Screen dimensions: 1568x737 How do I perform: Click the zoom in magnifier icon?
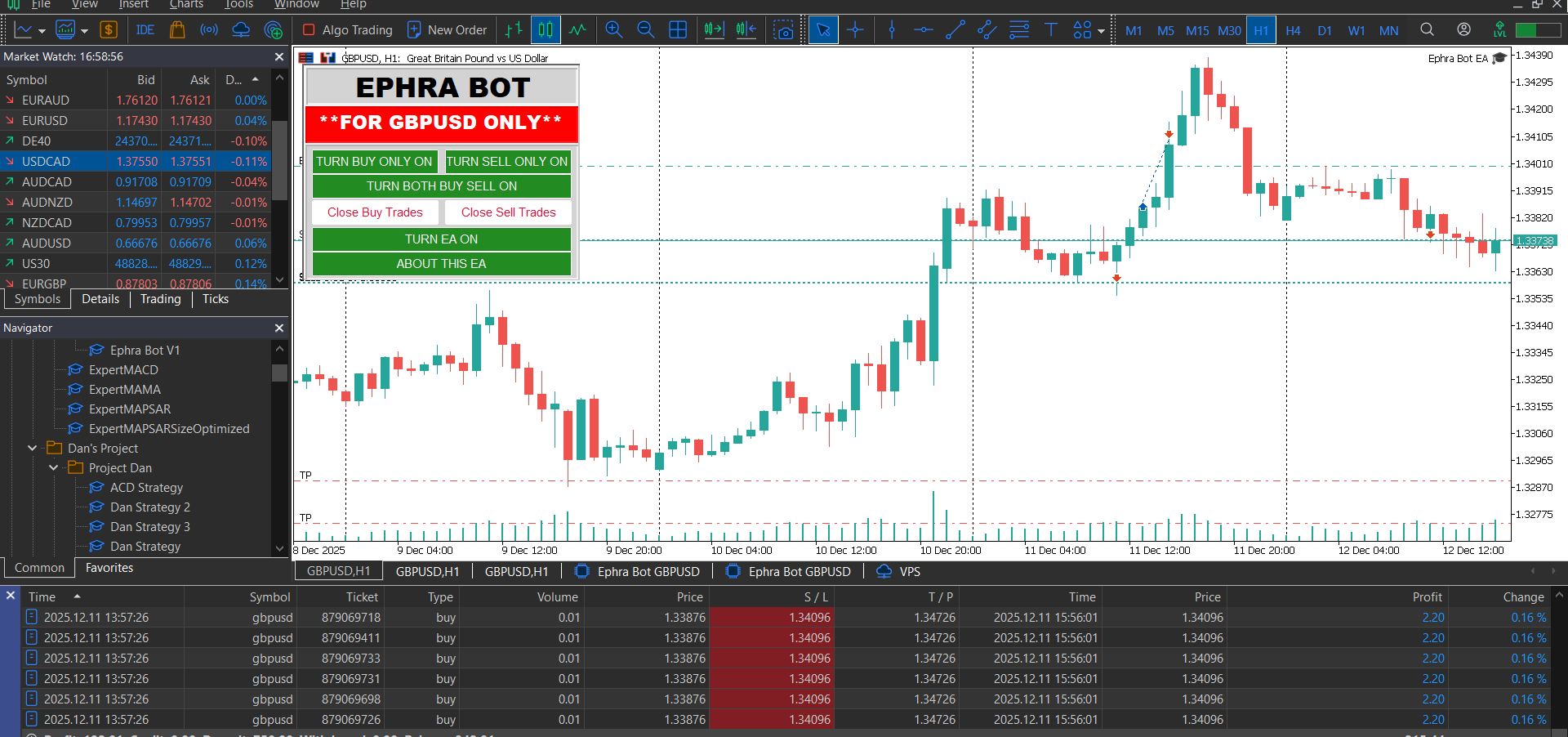pyautogui.click(x=614, y=30)
